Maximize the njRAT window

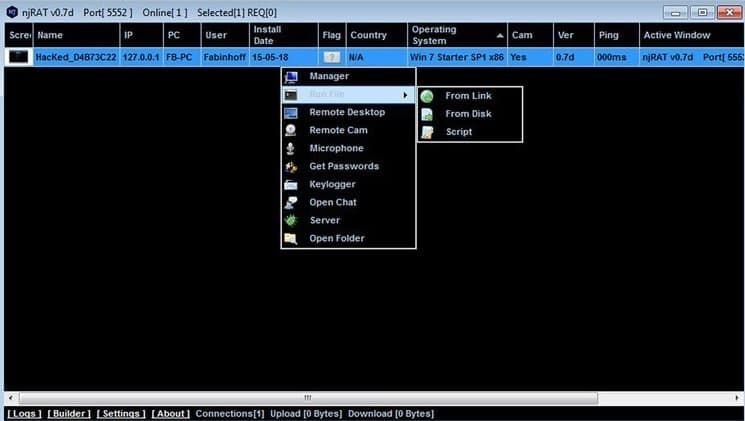click(x=702, y=12)
